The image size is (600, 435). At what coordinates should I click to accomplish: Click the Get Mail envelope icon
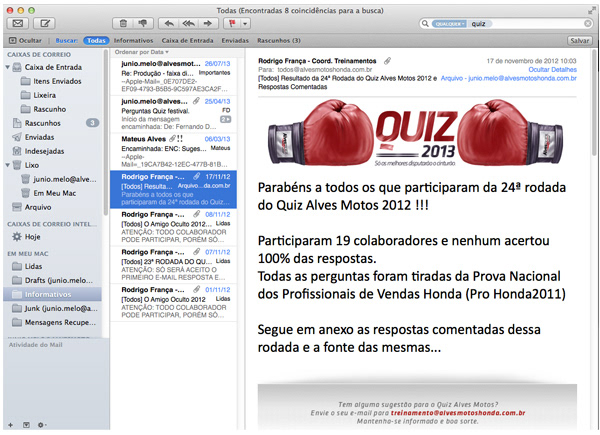coord(18,24)
